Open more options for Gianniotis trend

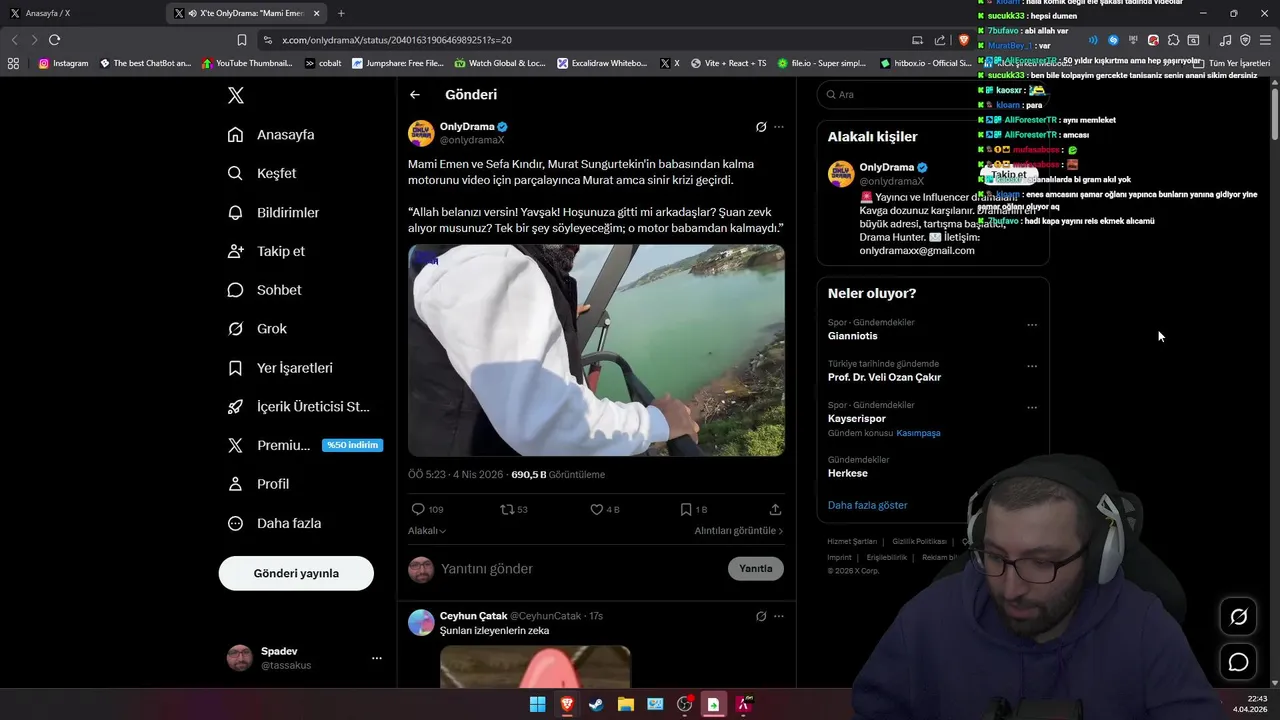pyautogui.click(x=1032, y=325)
